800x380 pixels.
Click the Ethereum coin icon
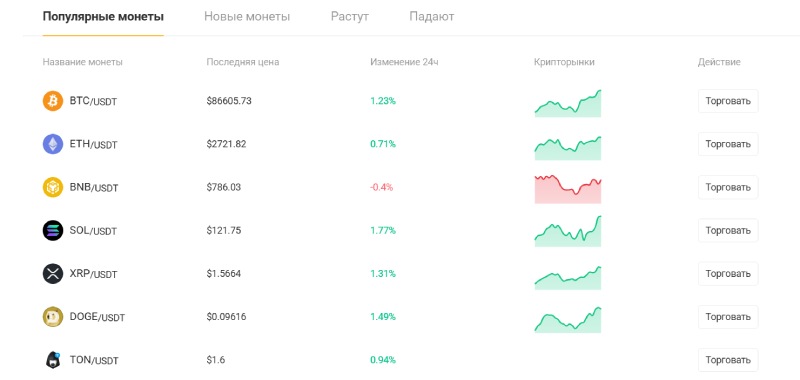[53, 144]
